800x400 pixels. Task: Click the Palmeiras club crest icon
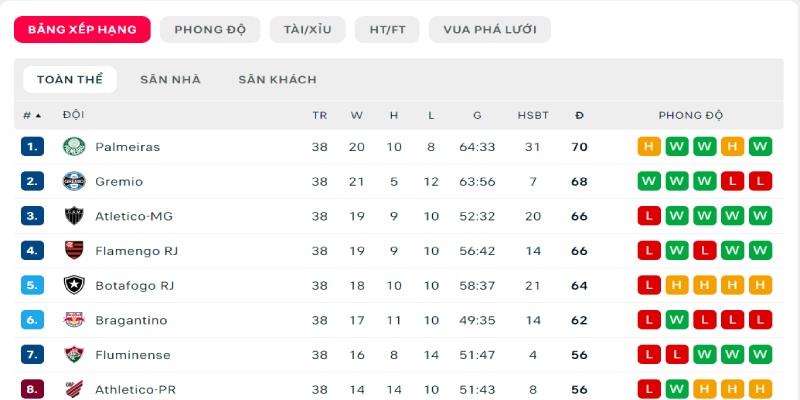point(74,147)
